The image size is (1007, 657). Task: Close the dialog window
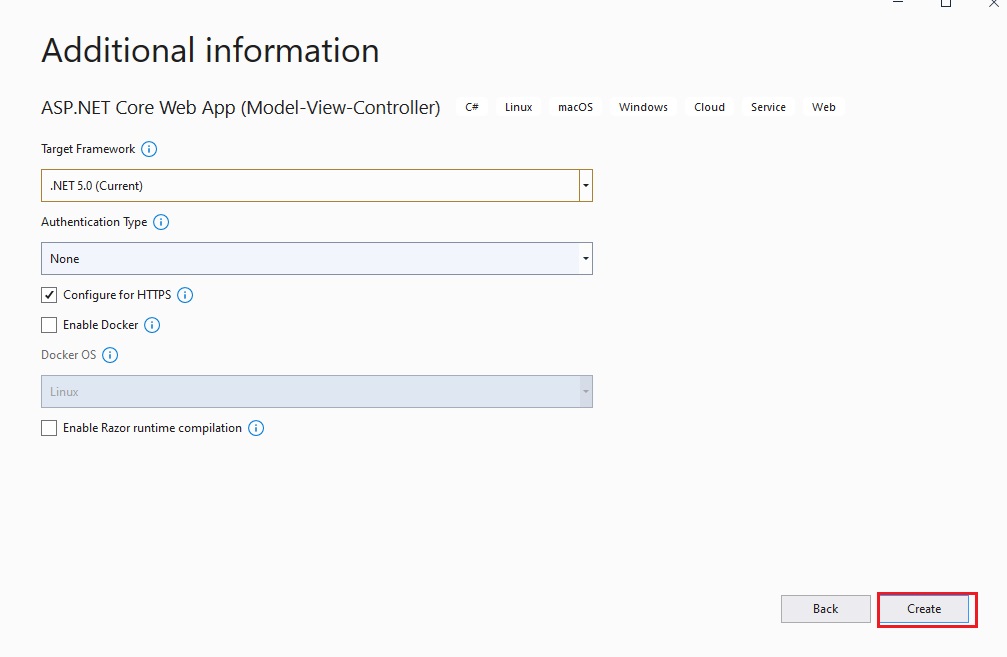click(994, 3)
